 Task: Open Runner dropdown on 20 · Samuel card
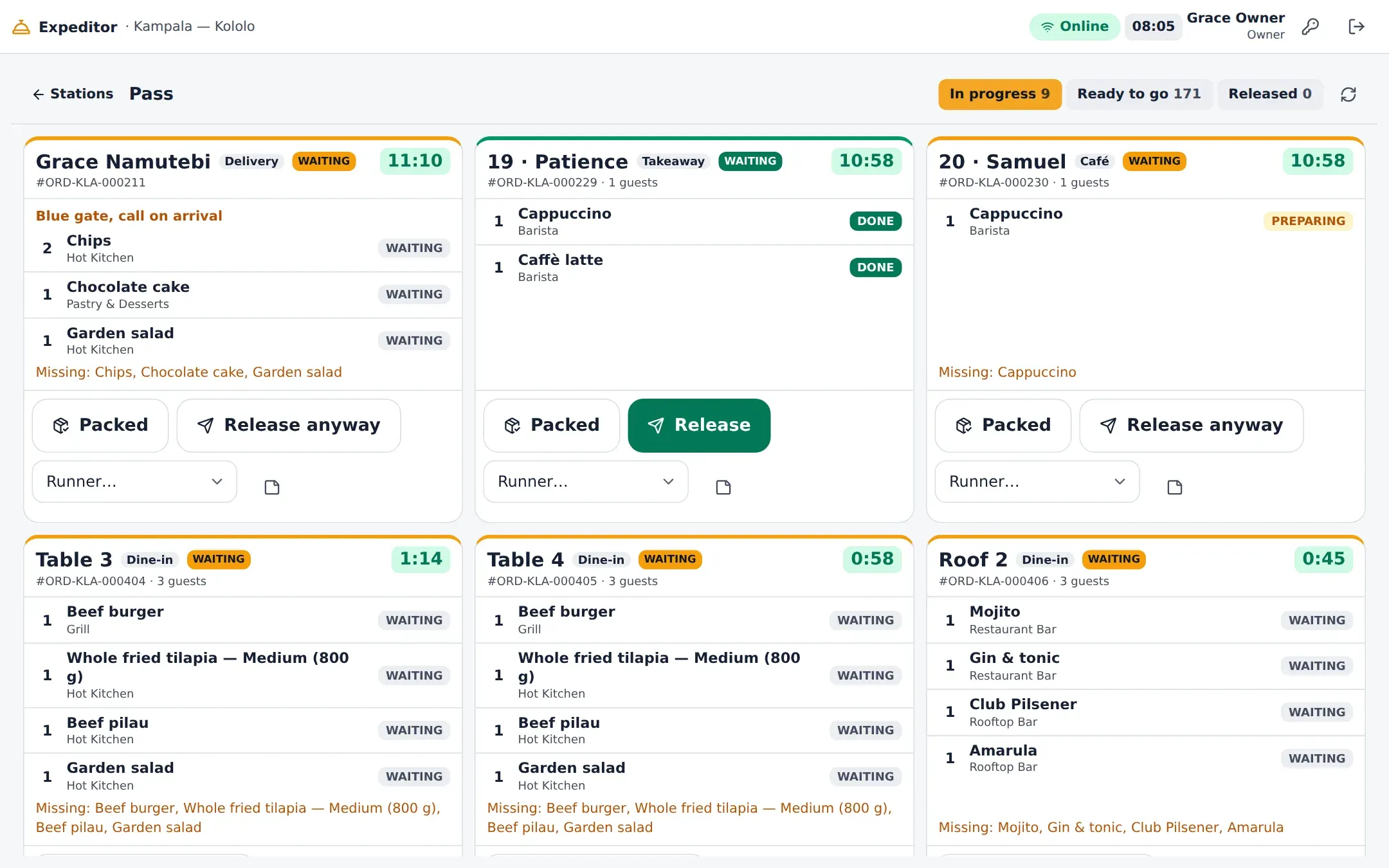pos(1037,482)
